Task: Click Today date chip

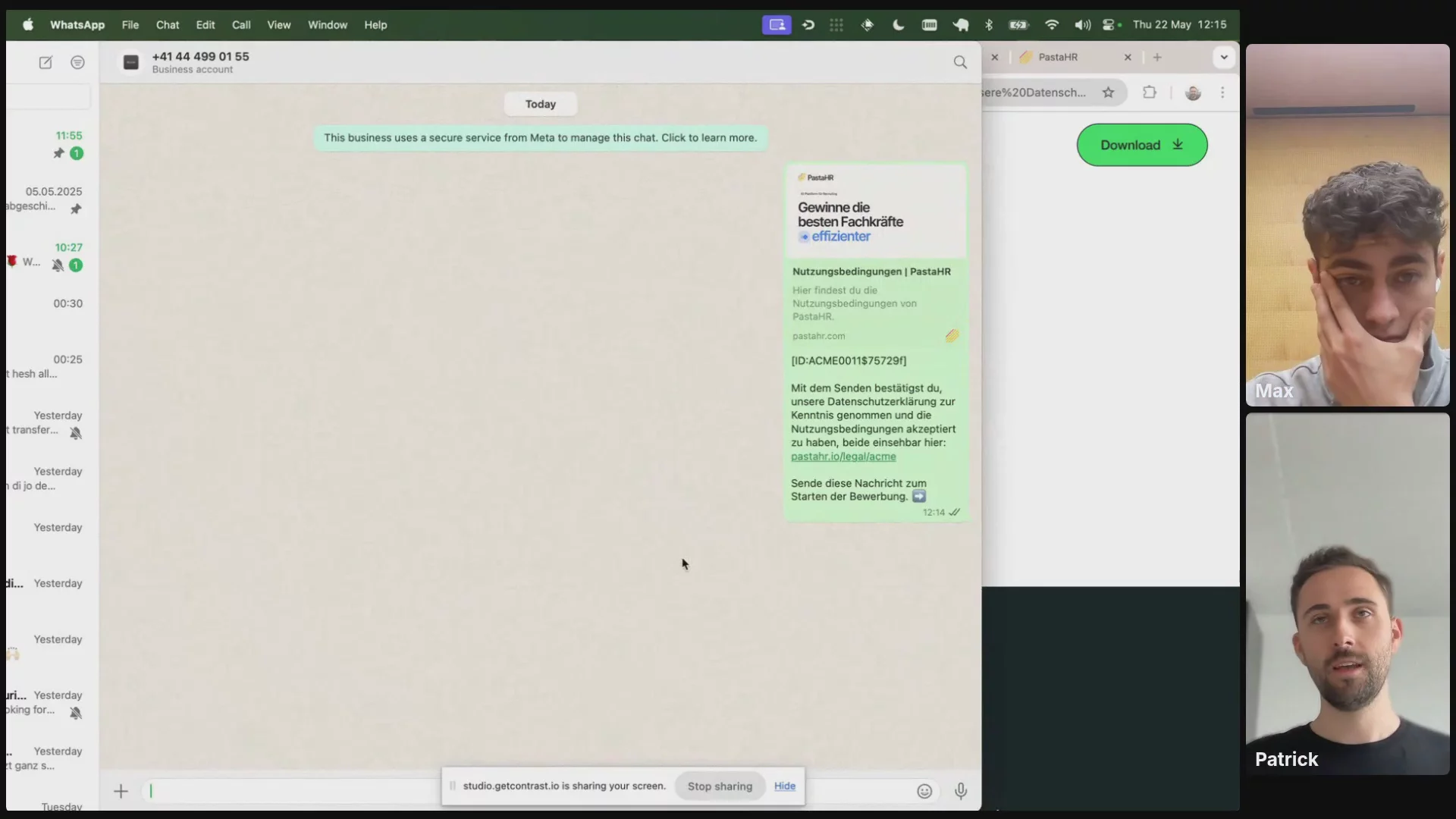Action: point(540,104)
